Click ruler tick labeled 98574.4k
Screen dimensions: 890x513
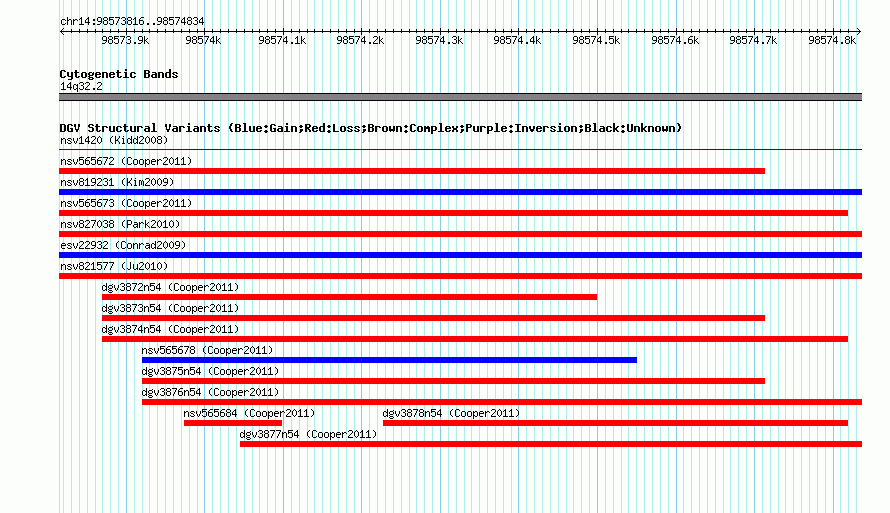517,40
